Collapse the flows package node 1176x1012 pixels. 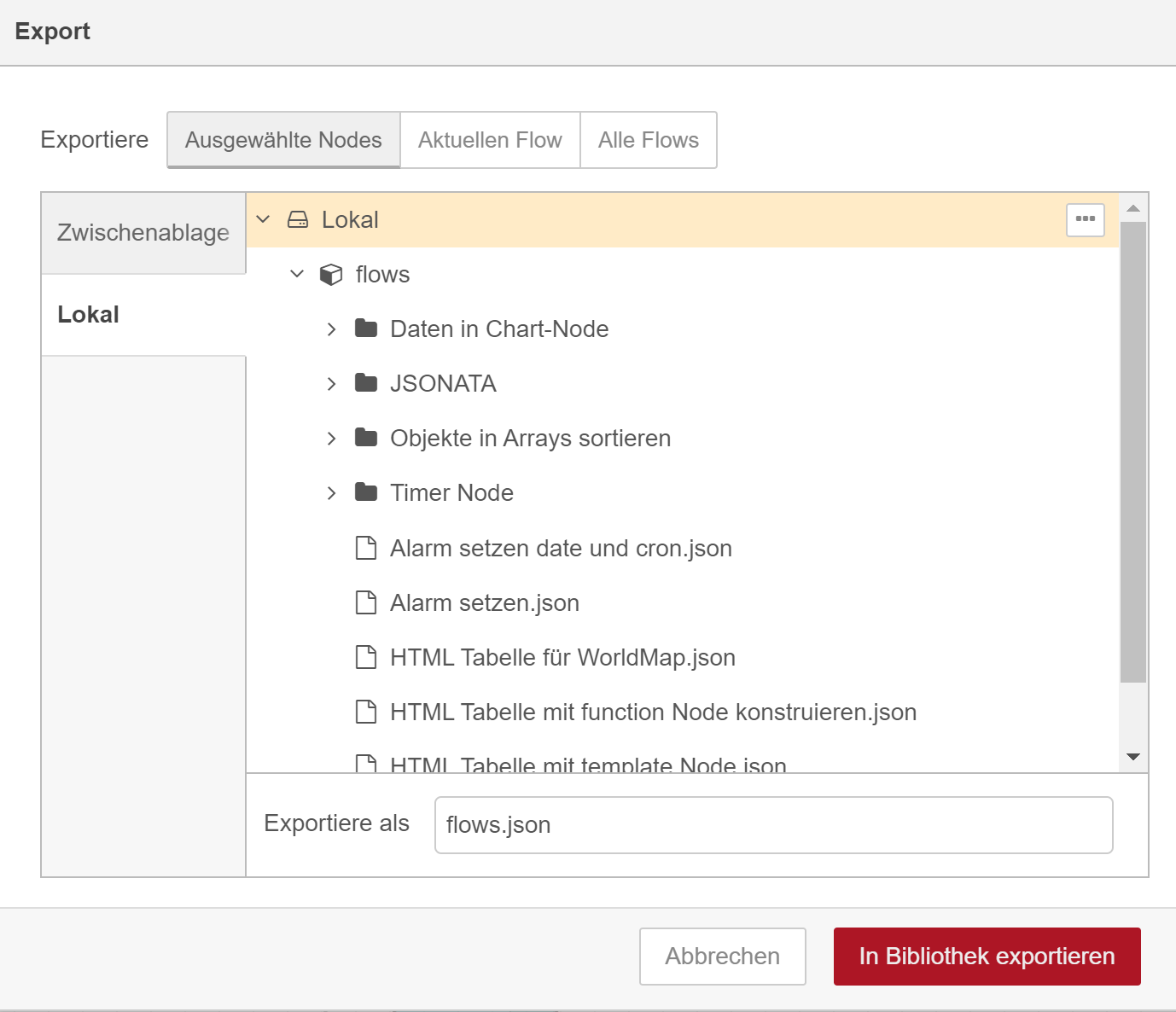[297, 275]
